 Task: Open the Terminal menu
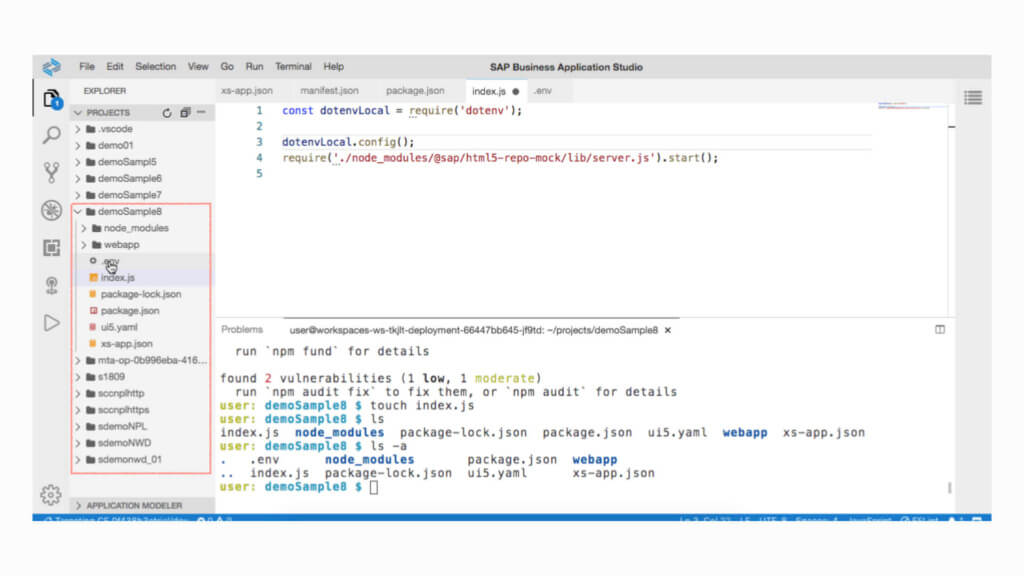pyautogui.click(x=293, y=67)
